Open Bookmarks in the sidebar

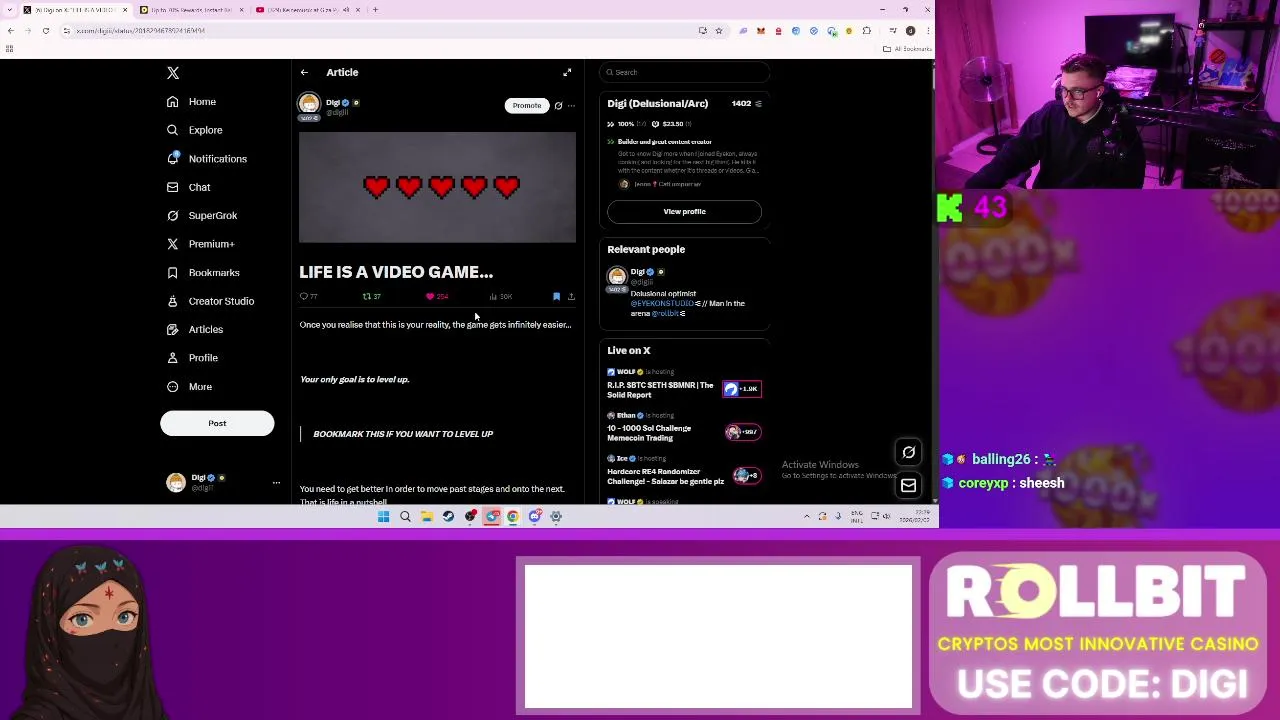tap(203, 273)
